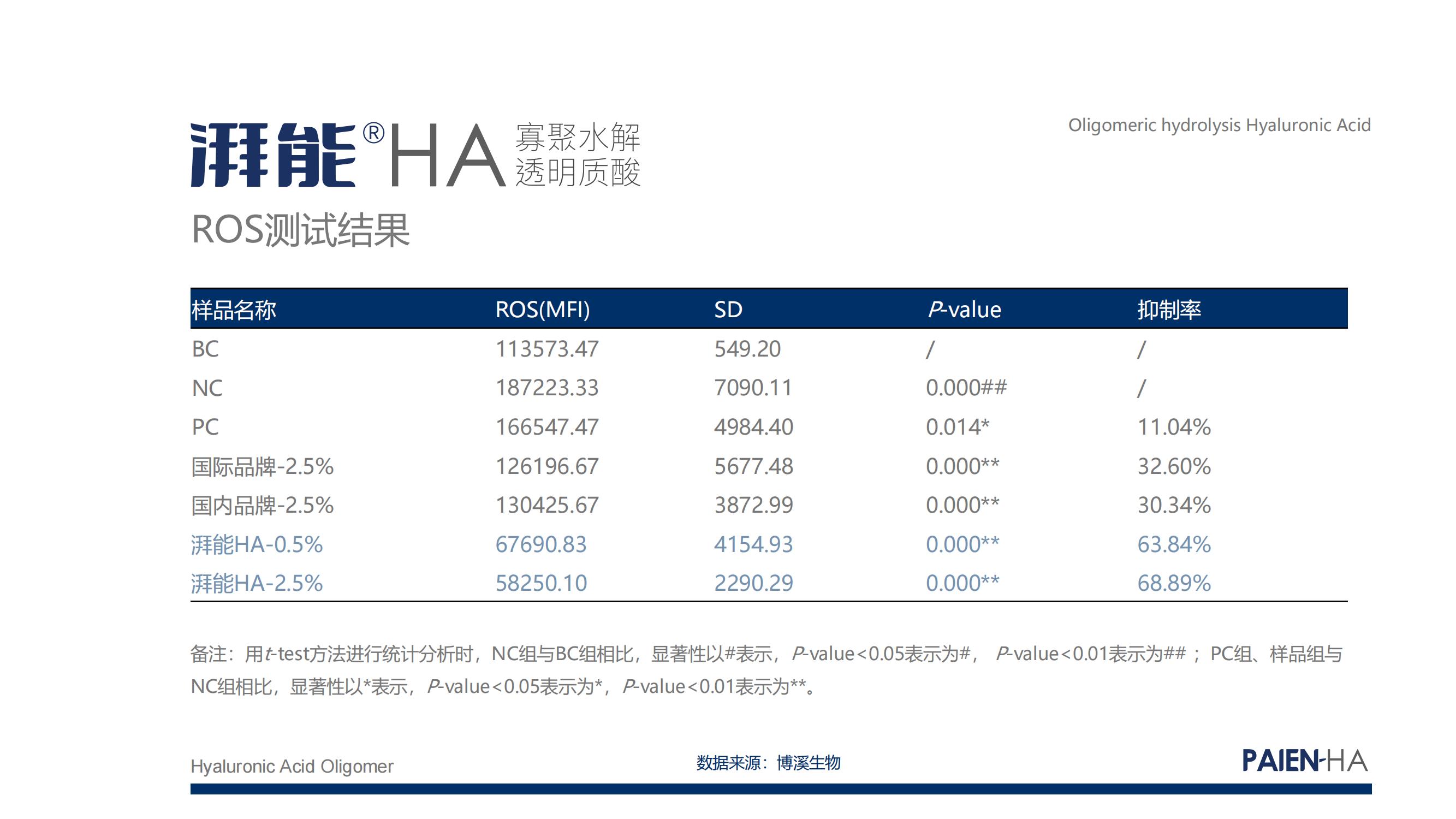This screenshot has height=819, width=1456.
Task: Click the column header P-value
Action: [x=964, y=310]
